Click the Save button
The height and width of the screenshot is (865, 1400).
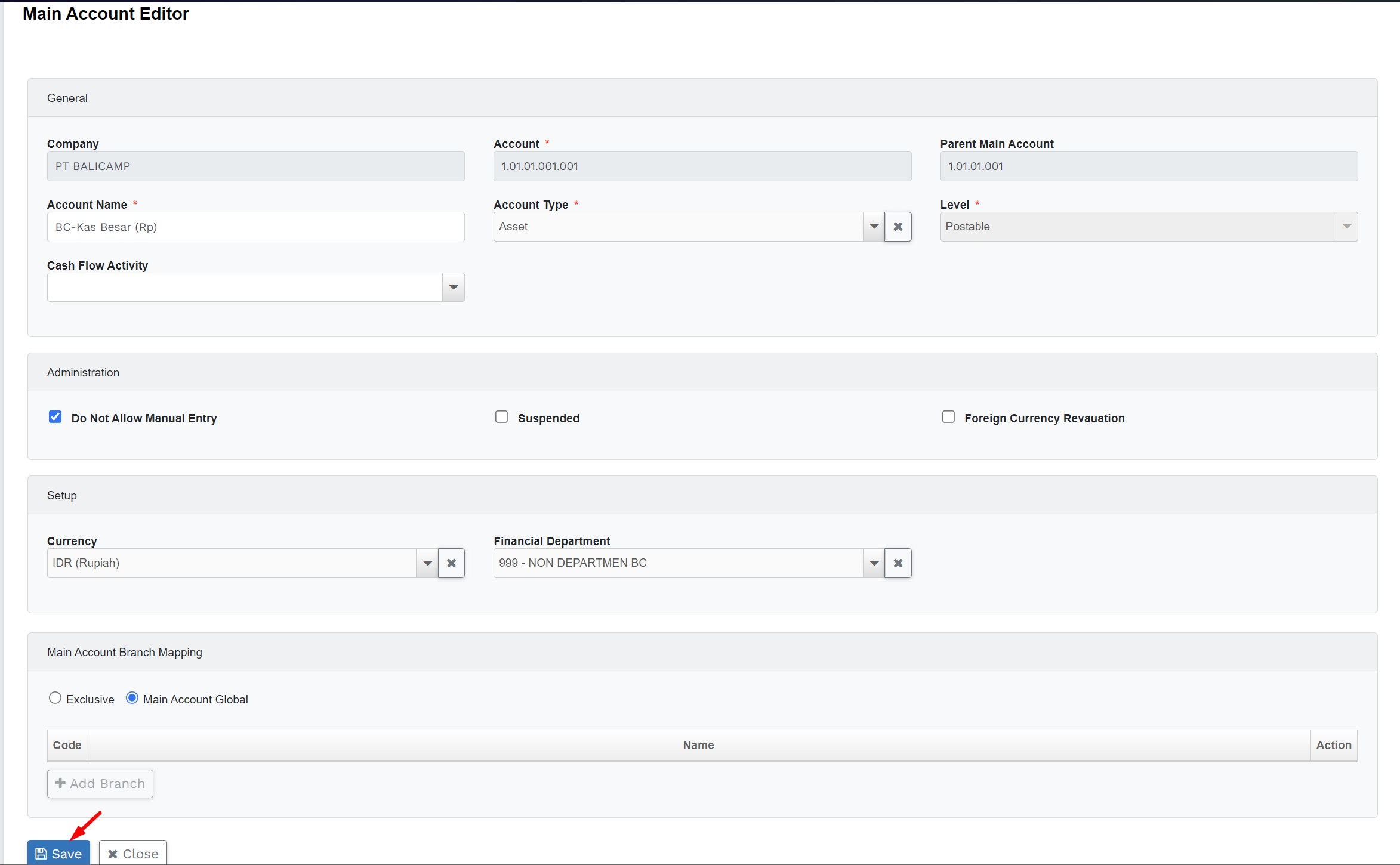pyautogui.click(x=58, y=853)
